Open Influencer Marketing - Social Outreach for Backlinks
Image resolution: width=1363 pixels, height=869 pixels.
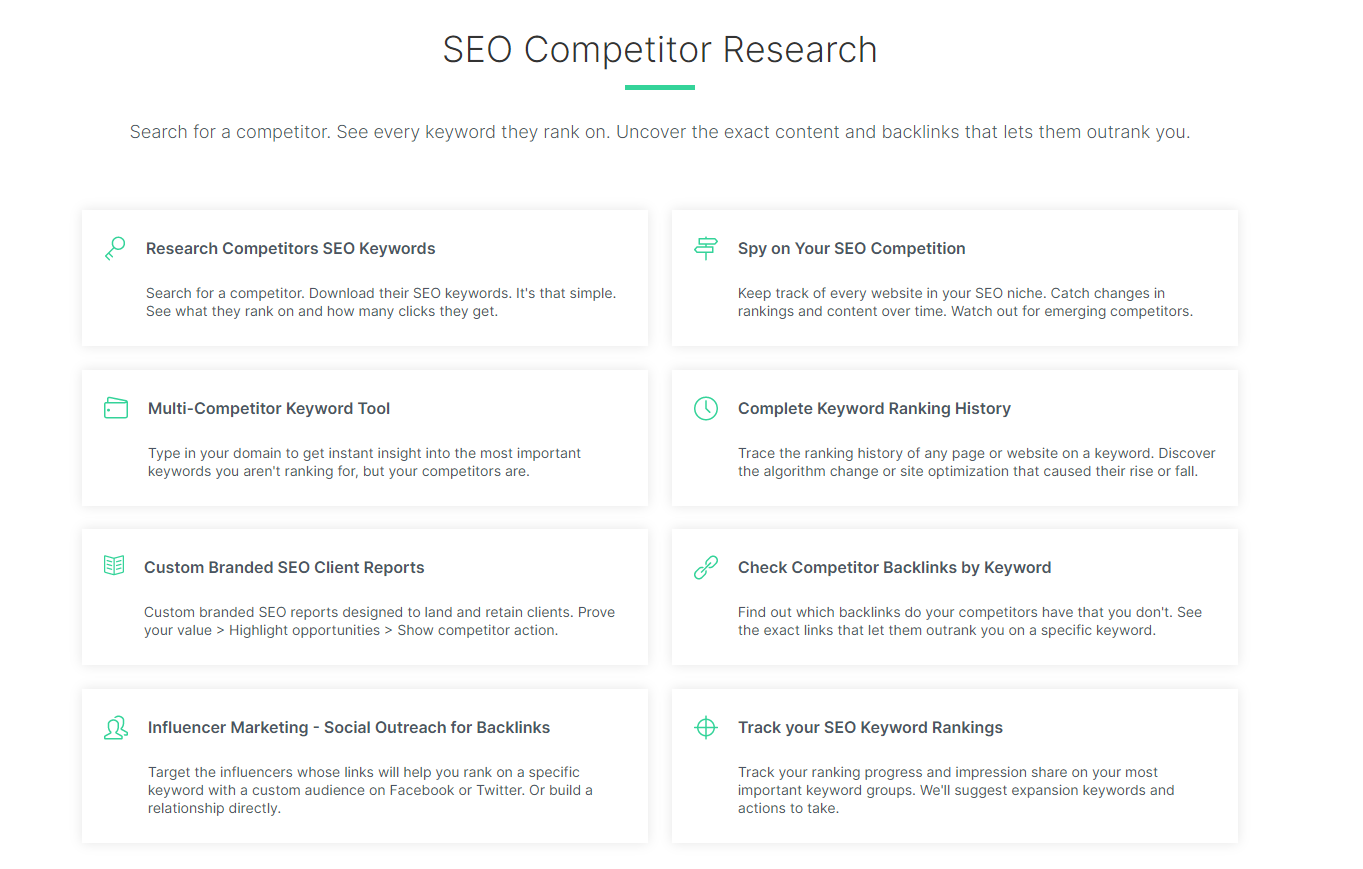click(349, 727)
